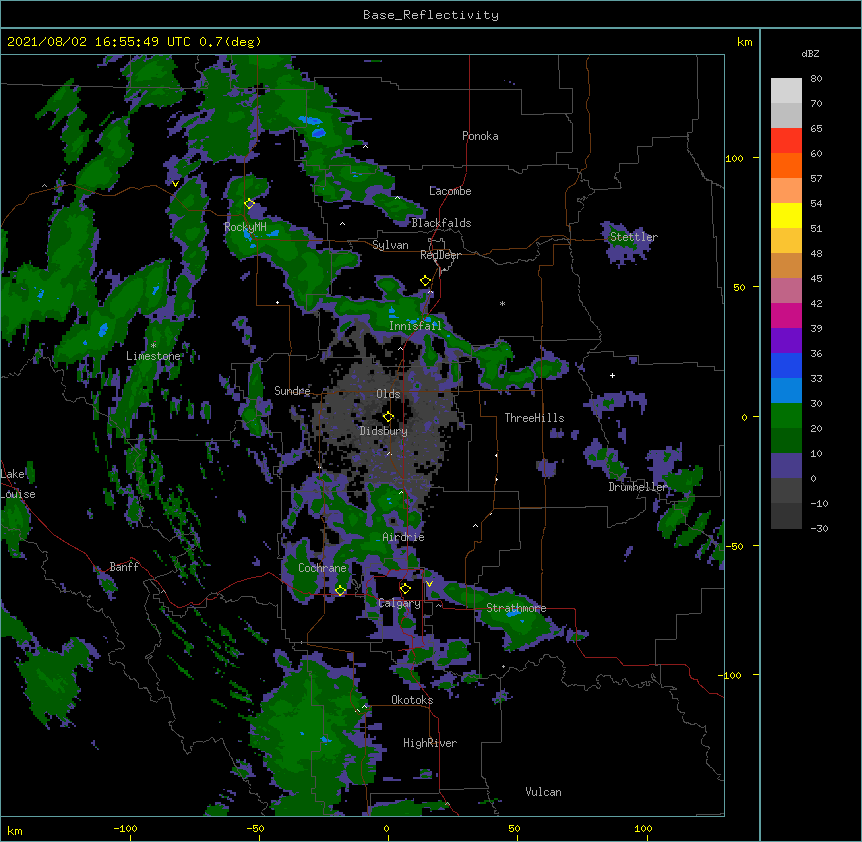Pick the red 60-65 dBZ legend swatch
Screen dimensions: 862x842
(x=786, y=141)
